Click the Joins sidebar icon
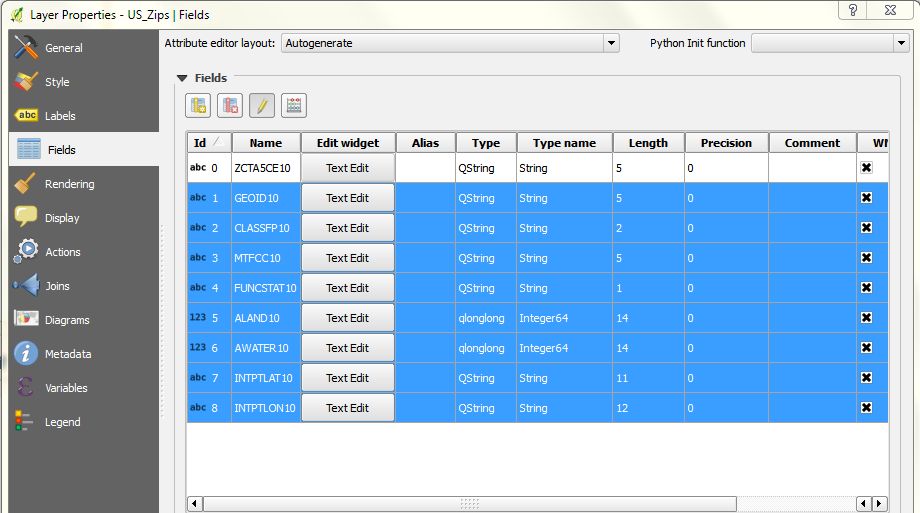The width and height of the screenshot is (920, 513). pos(26,286)
